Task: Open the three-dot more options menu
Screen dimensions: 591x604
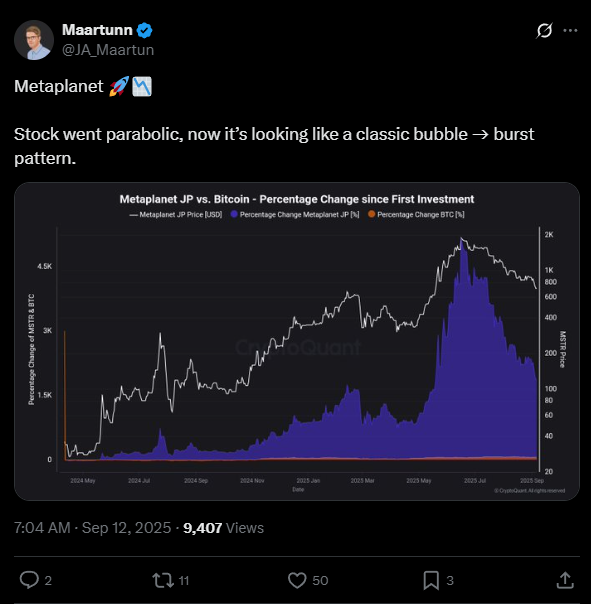Action: (x=570, y=30)
